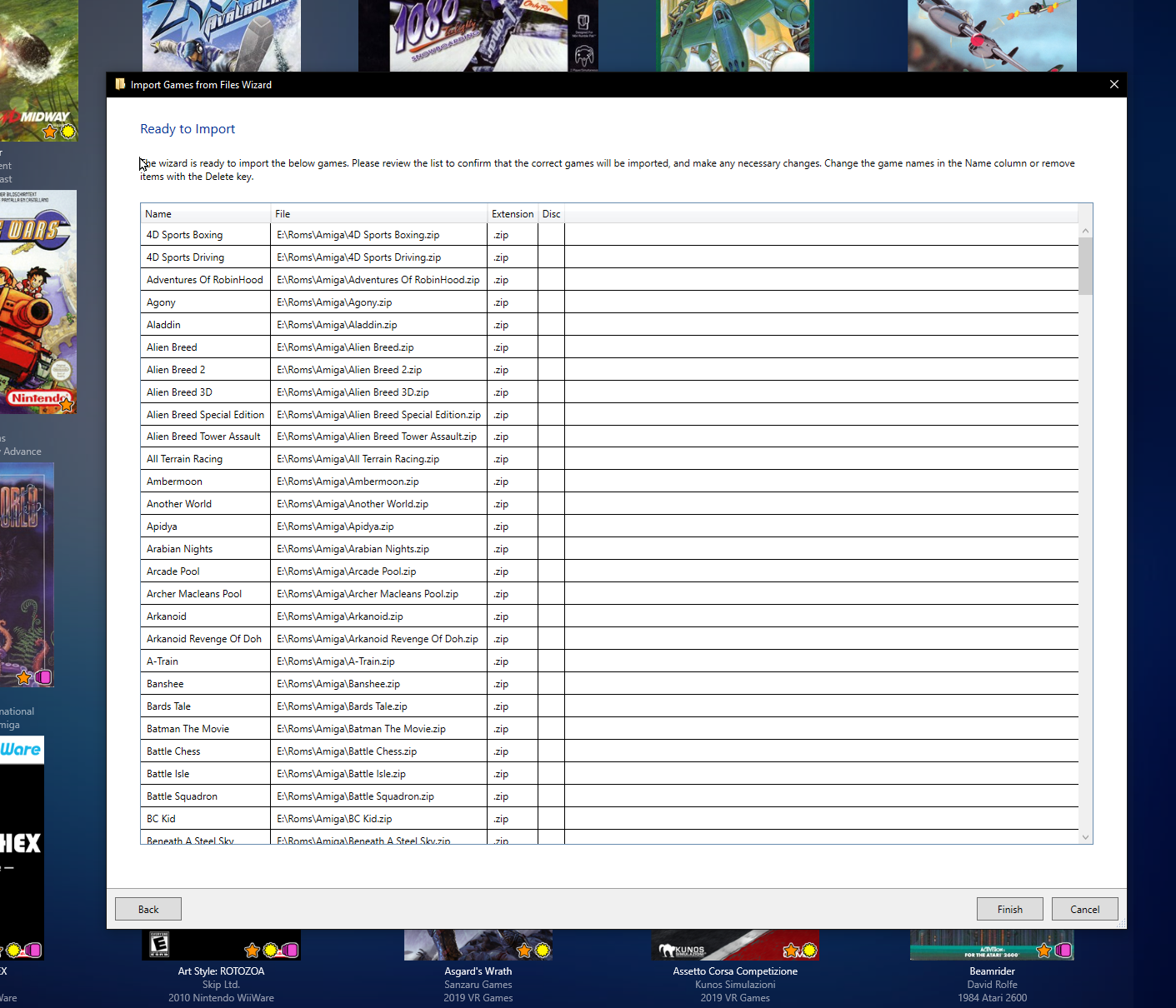Sort list by Extension column header

click(513, 214)
